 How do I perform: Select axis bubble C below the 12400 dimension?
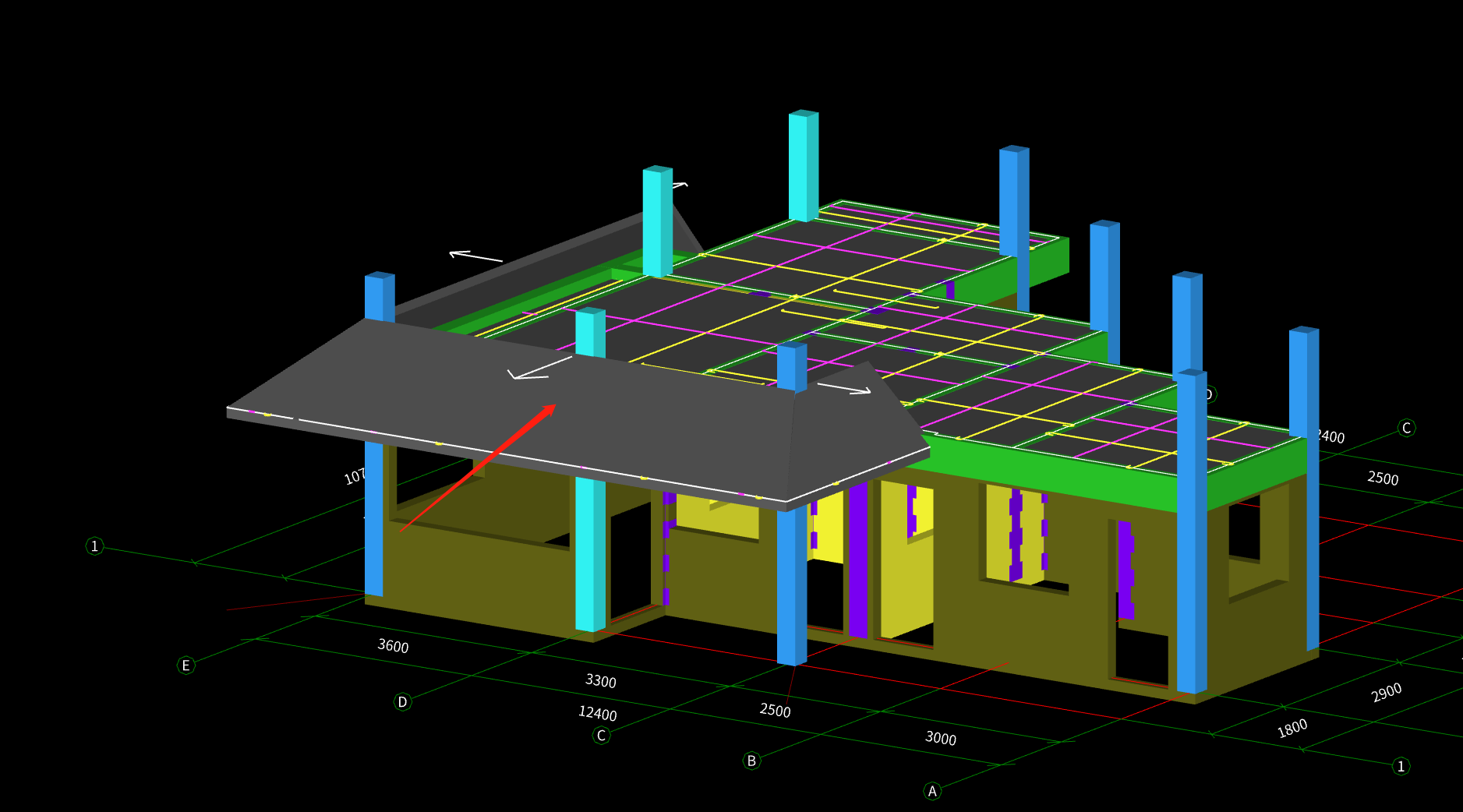(601, 735)
